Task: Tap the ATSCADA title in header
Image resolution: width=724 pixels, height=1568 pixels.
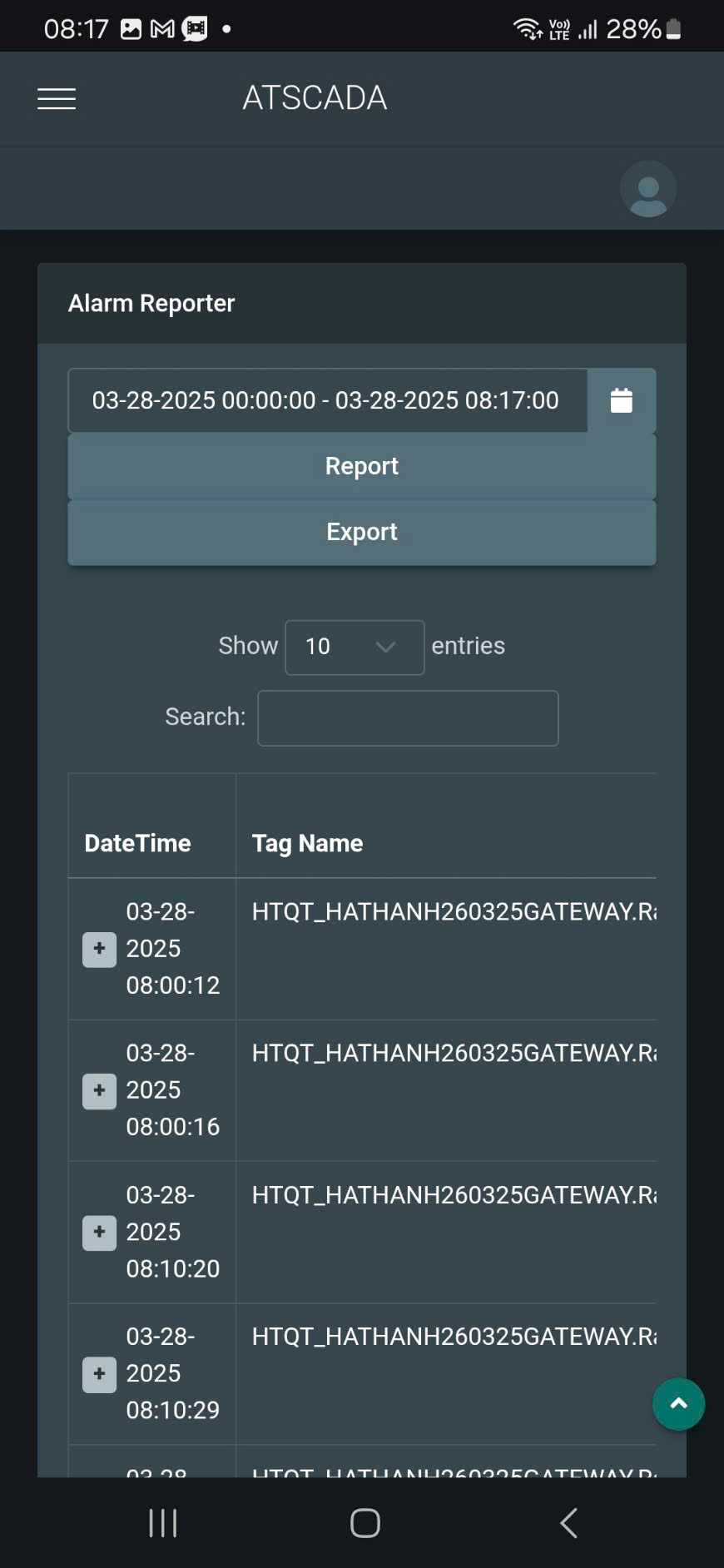Action: pyautogui.click(x=315, y=98)
